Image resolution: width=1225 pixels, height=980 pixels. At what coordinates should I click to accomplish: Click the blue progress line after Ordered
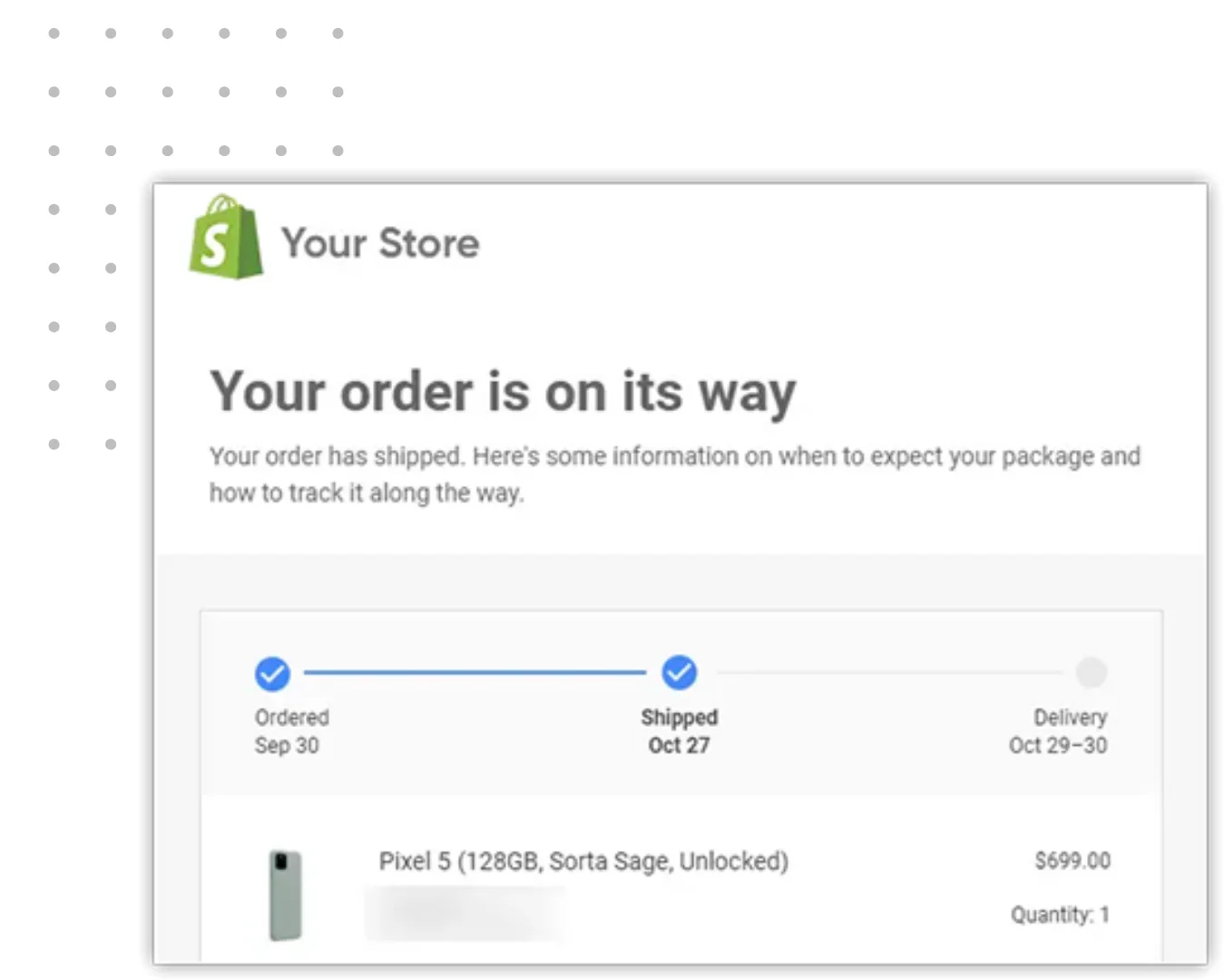click(475, 672)
